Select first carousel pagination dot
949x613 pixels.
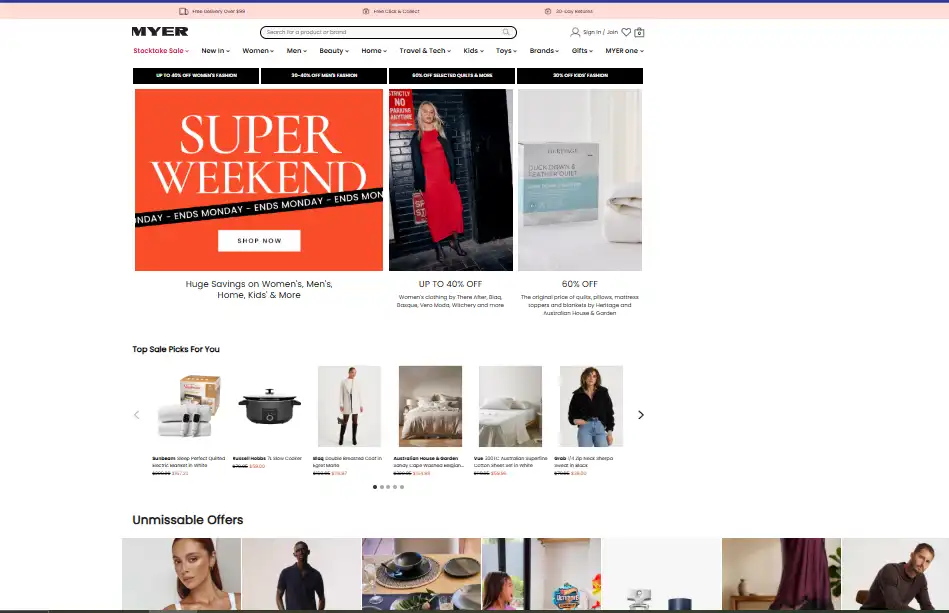[x=375, y=487]
